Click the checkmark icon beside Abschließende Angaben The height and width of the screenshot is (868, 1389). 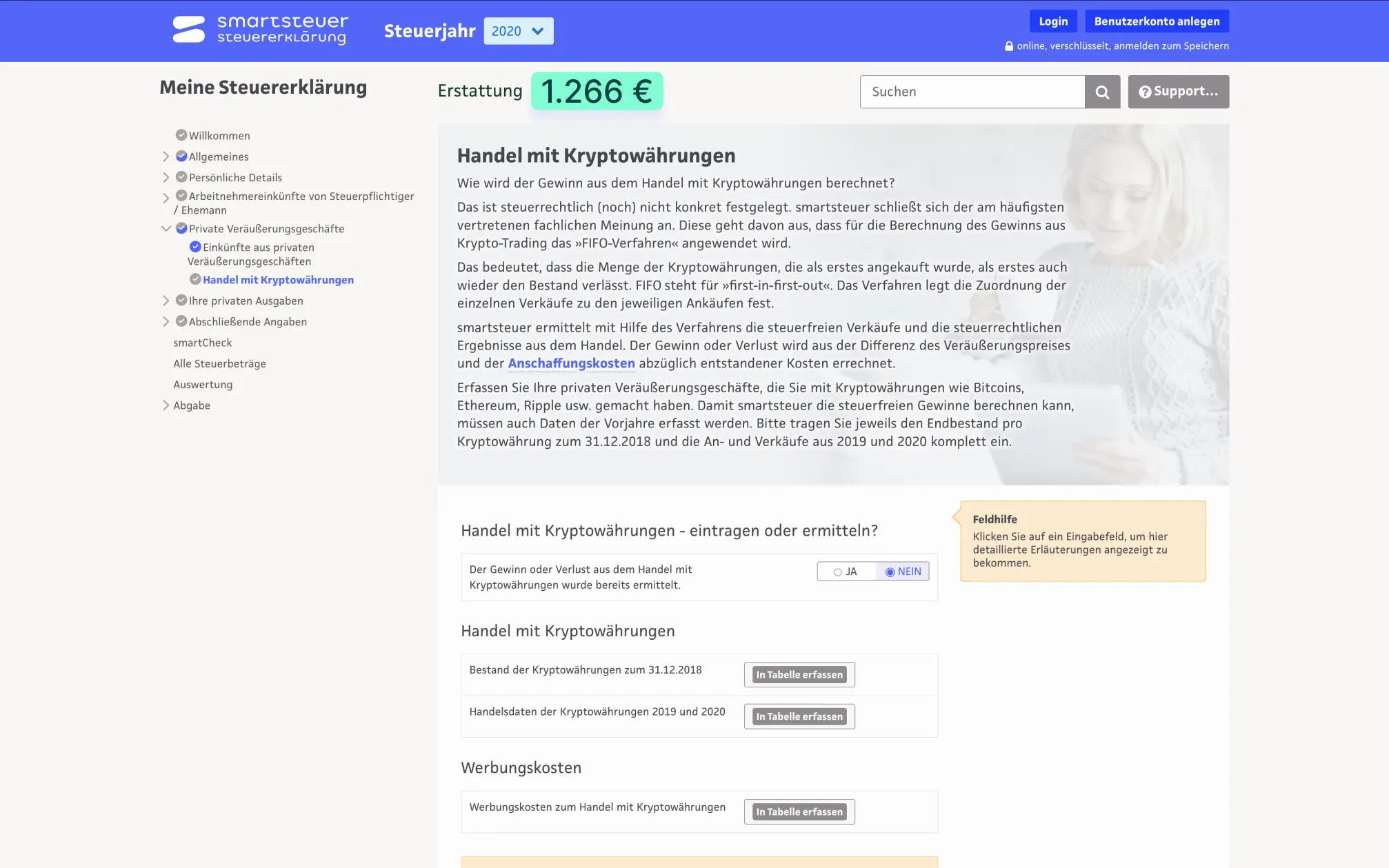point(181,321)
